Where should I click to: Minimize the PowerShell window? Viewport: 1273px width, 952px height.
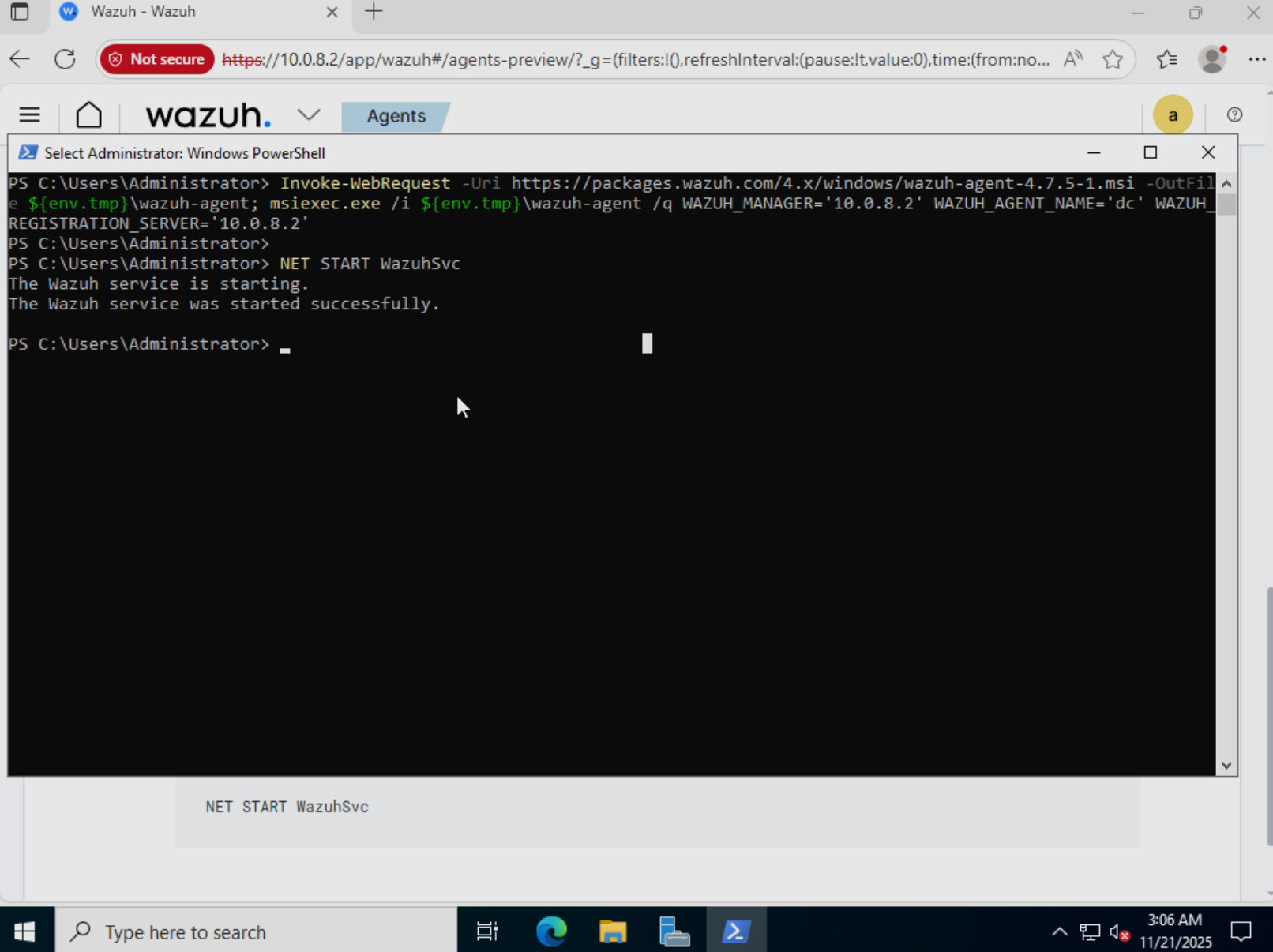(x=1094, y=152)
